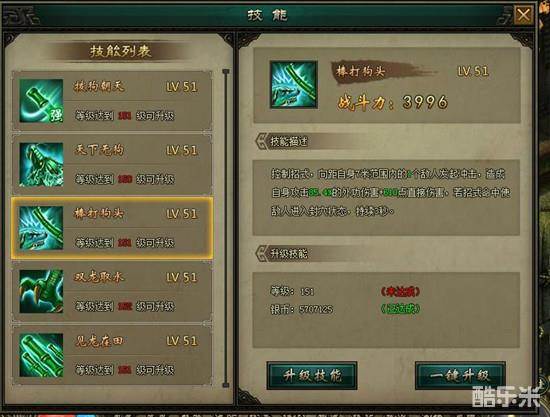The height and width of the screenshot is (417, 550).
Task: Select the 拨狗朝天 LV 51 list row
Action: point(112,101)
